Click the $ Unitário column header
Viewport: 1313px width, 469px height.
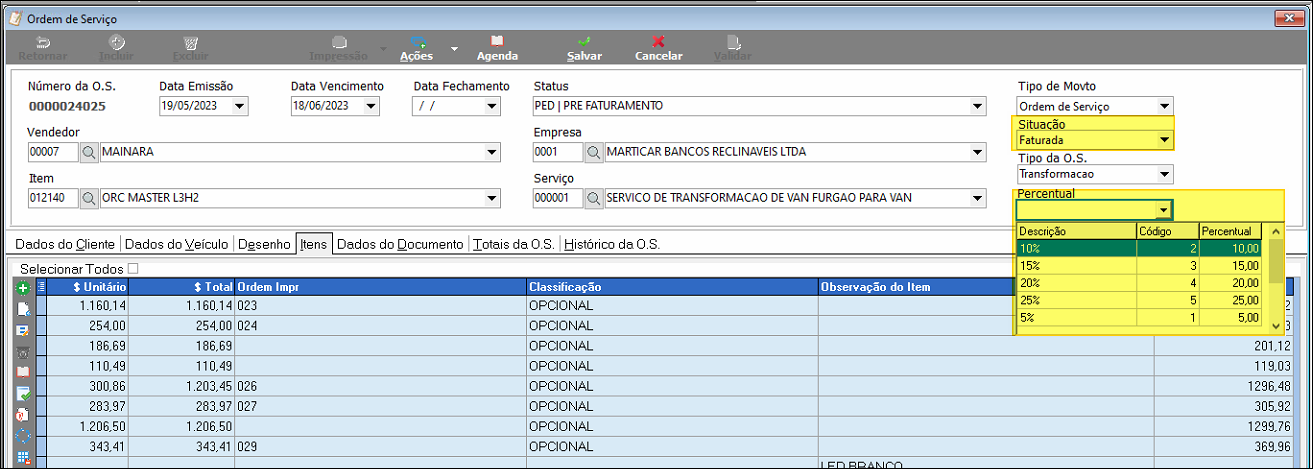pos(88,287)
